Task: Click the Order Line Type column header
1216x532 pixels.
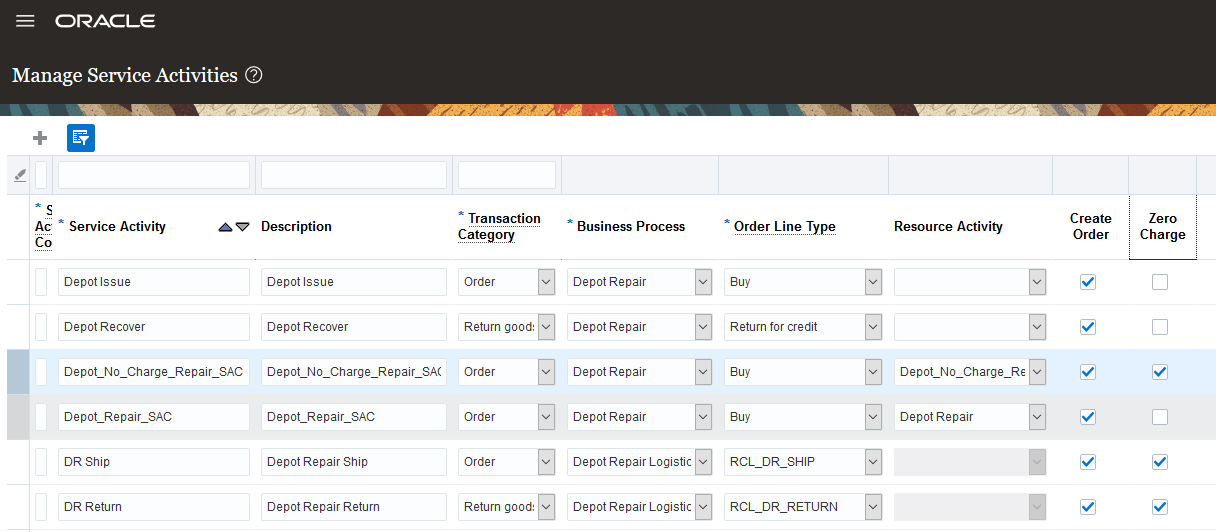Action: pyautogui.click(x=784, y=227)
